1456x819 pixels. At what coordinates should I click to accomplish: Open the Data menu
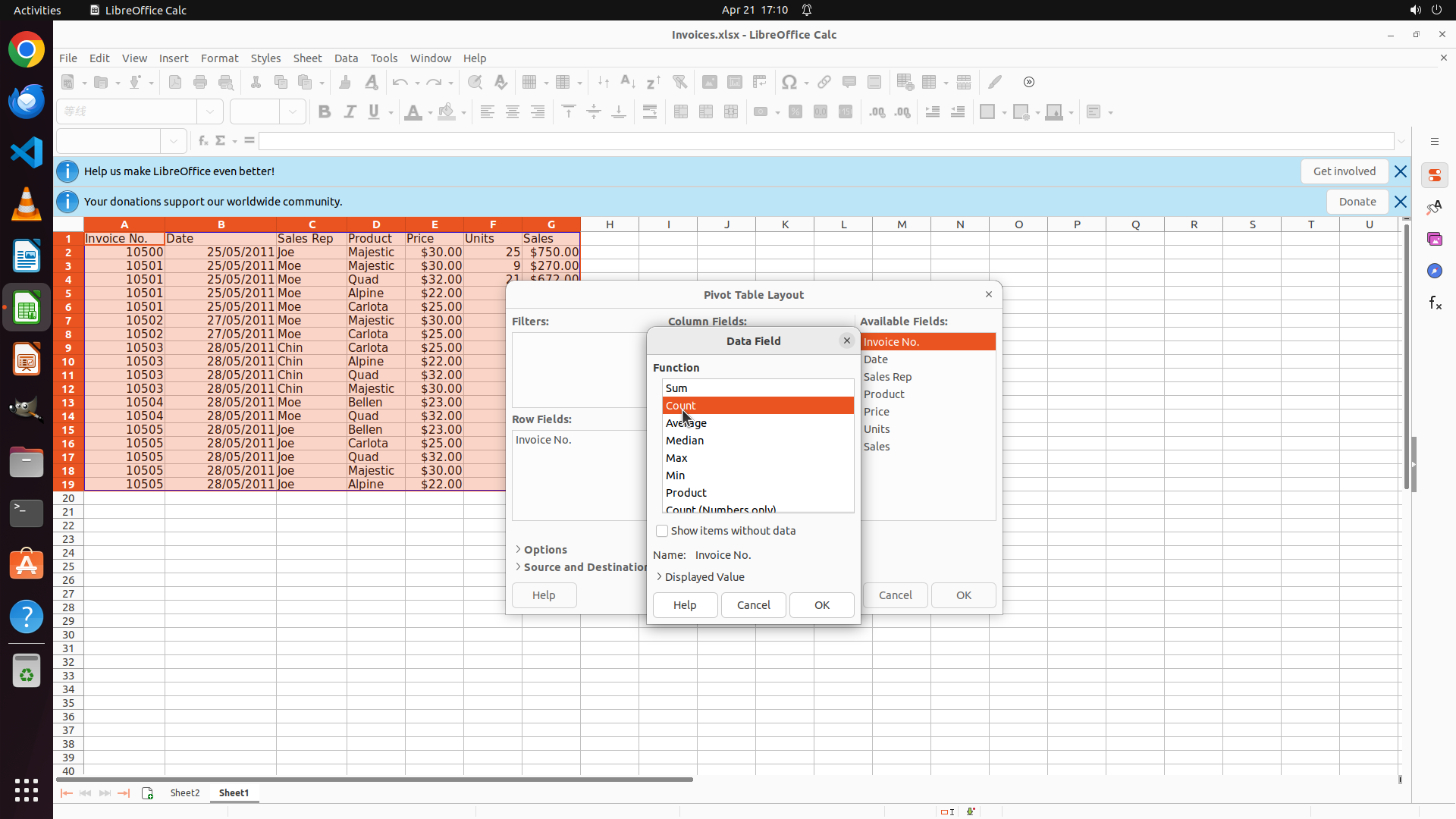click(x=346, y=58)
